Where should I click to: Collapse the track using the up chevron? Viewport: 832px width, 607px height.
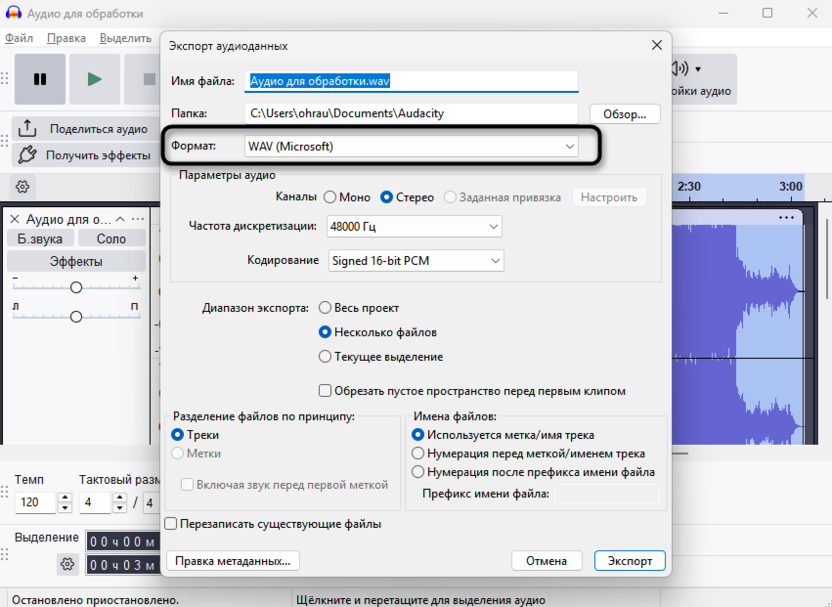point(120,219)
